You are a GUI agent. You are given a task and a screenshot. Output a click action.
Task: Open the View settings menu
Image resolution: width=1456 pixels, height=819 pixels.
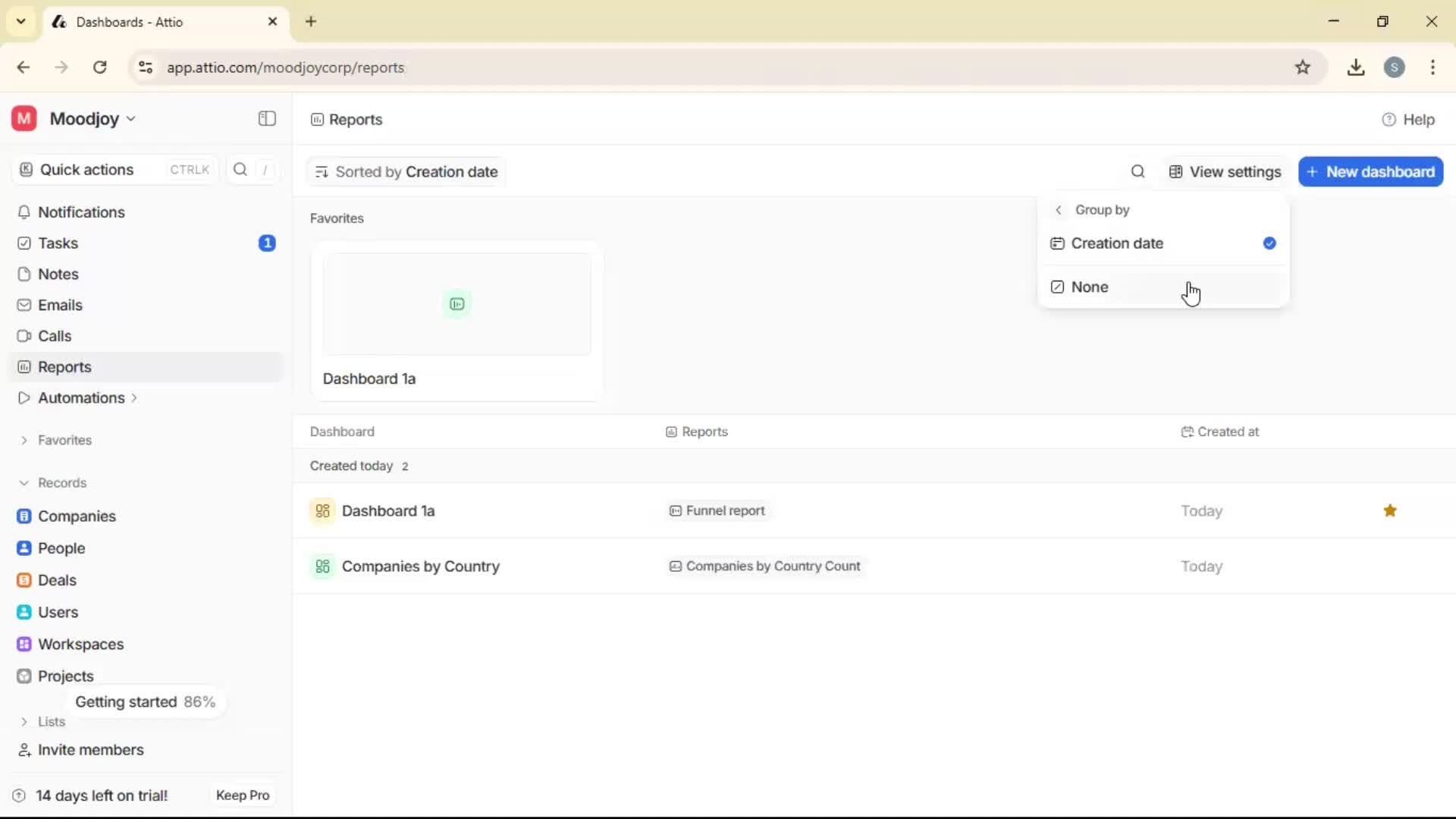coord(1224,171)
